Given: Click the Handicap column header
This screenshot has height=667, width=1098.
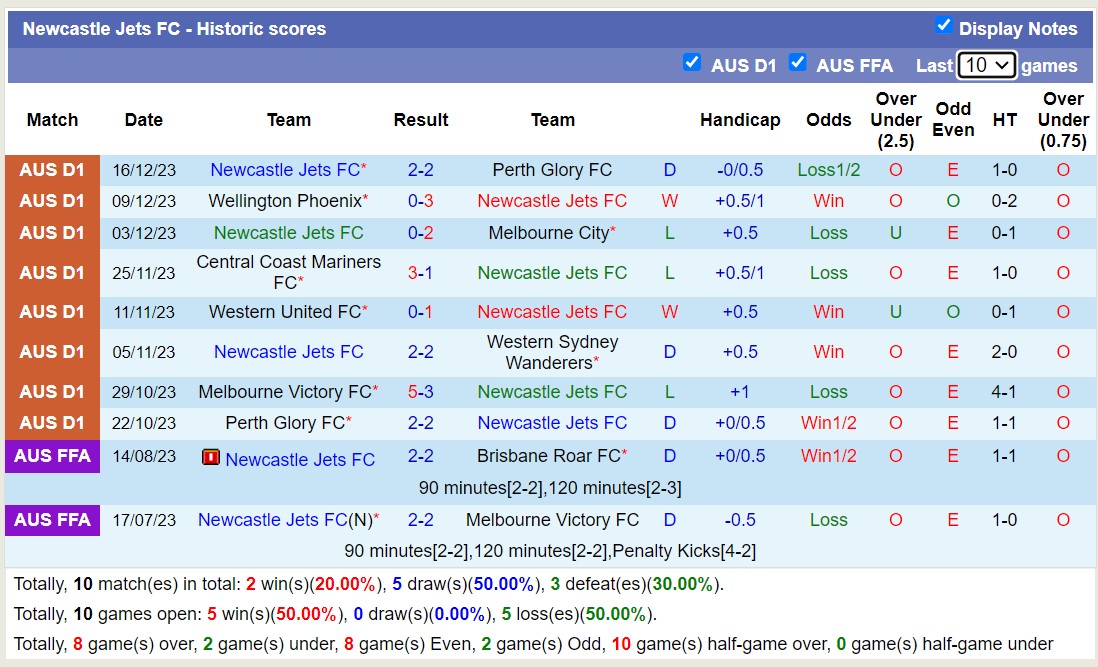Looking at the screenshot, I should pos(740,119).
